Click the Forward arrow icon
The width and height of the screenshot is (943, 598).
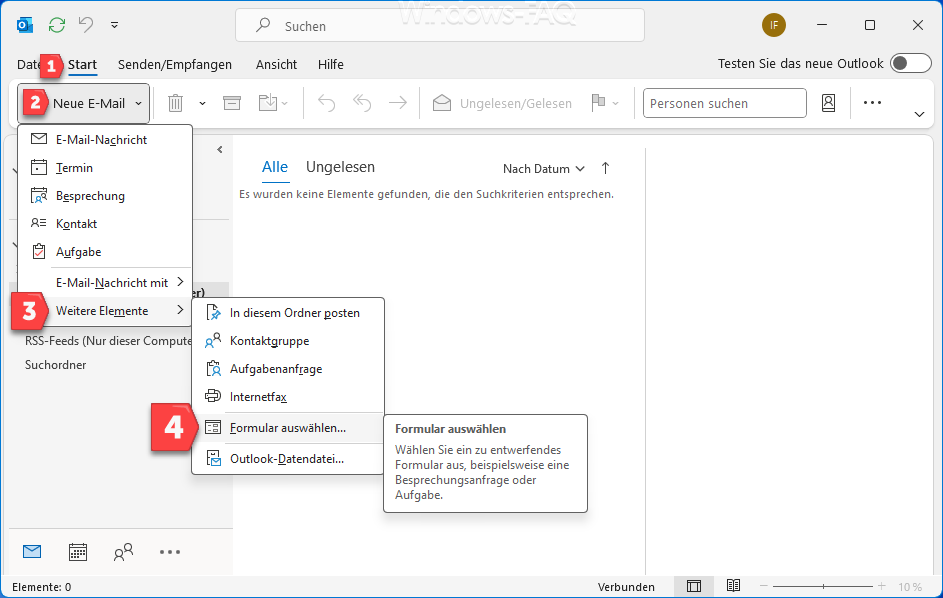point(398,103)
